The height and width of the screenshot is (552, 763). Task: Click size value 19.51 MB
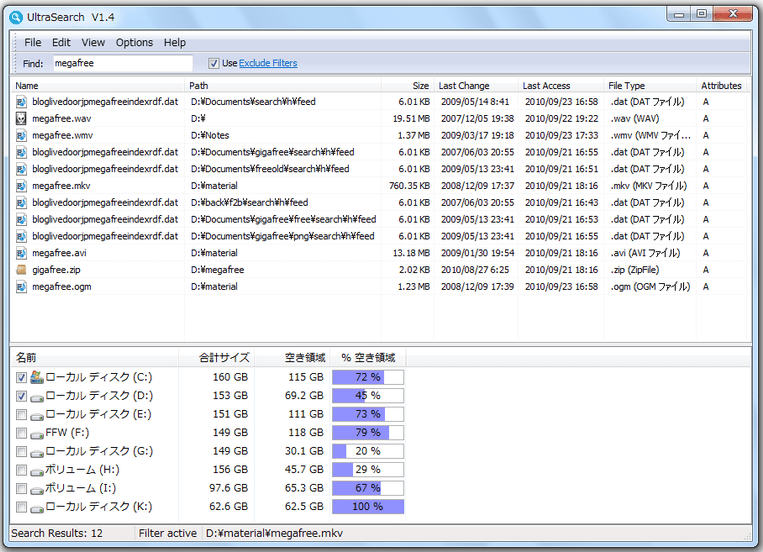tap(411, 118)
